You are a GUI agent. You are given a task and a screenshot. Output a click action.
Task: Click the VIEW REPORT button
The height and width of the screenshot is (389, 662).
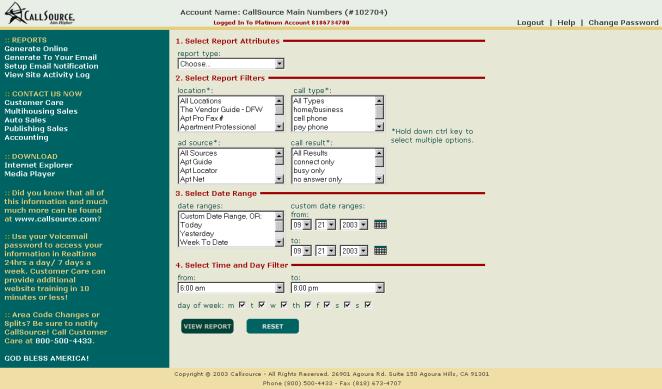coord(207,326)
